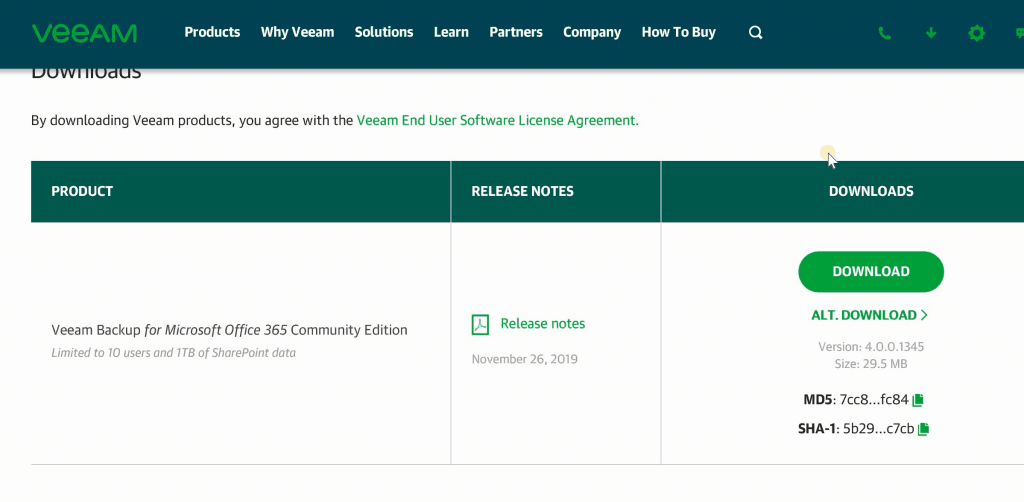Click the Size: 29.5 MB text
Screen dimensions: 1024x502
871,364
